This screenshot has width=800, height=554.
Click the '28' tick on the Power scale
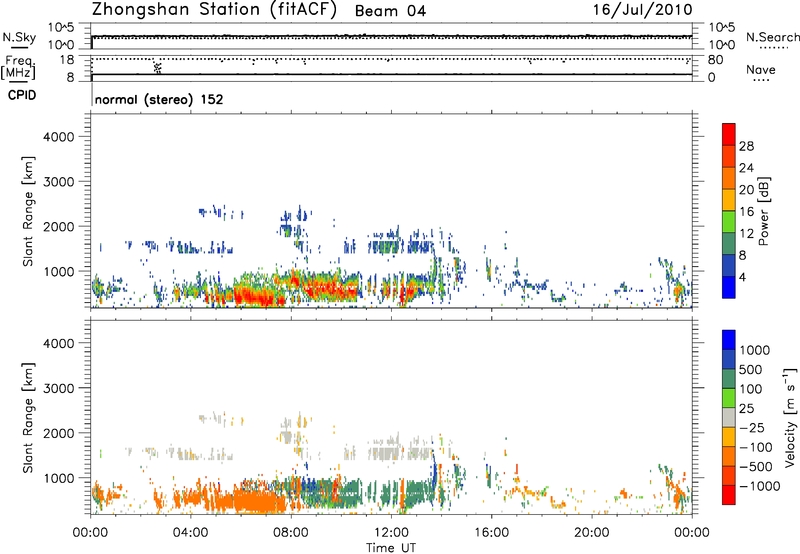point(746,146)
